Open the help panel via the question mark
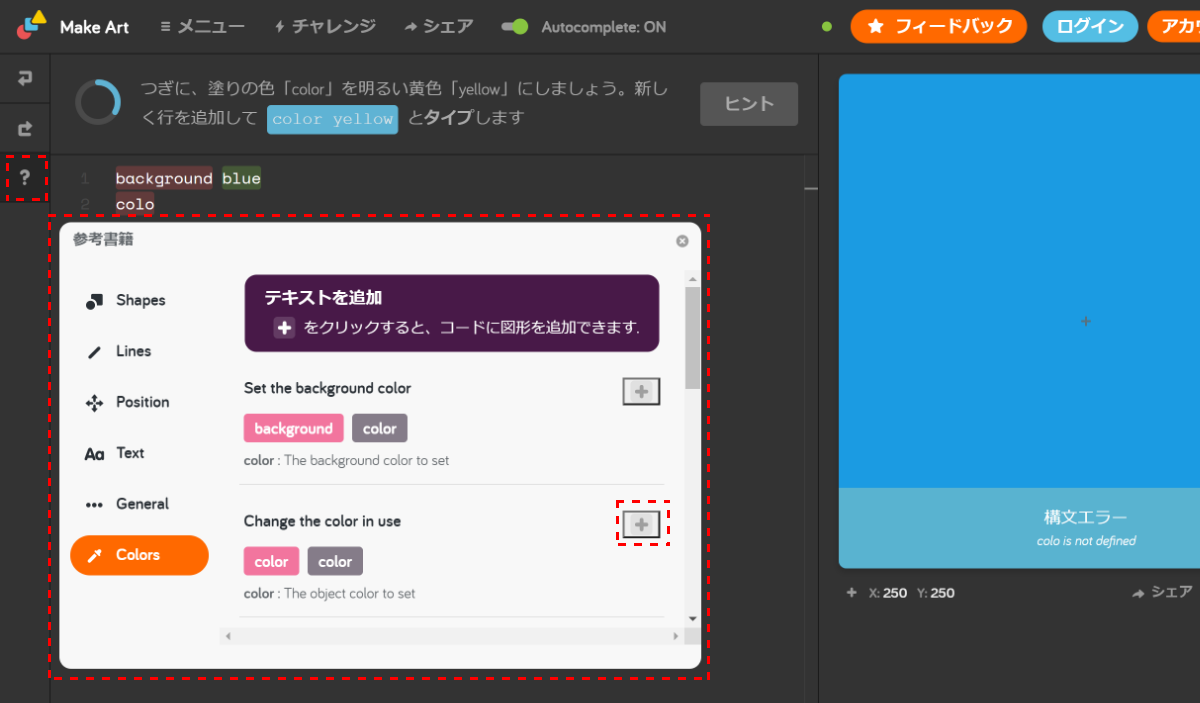This screenshot has height=703, width=1200. point(24,178)
